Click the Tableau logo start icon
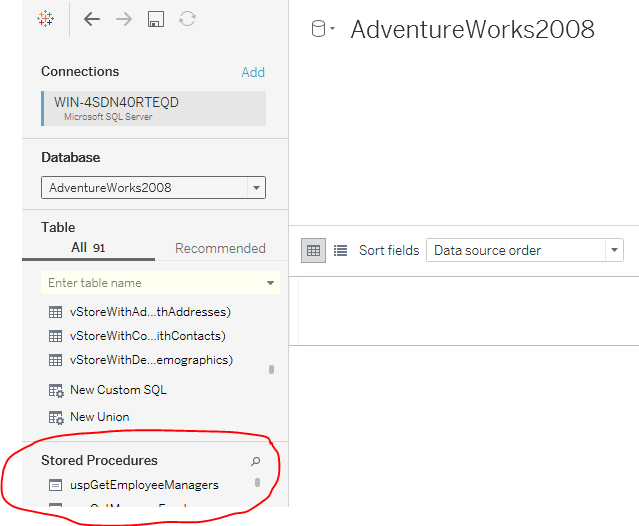Image resolution: width=639 pixels, height=526 pixels. pos(45,19)
